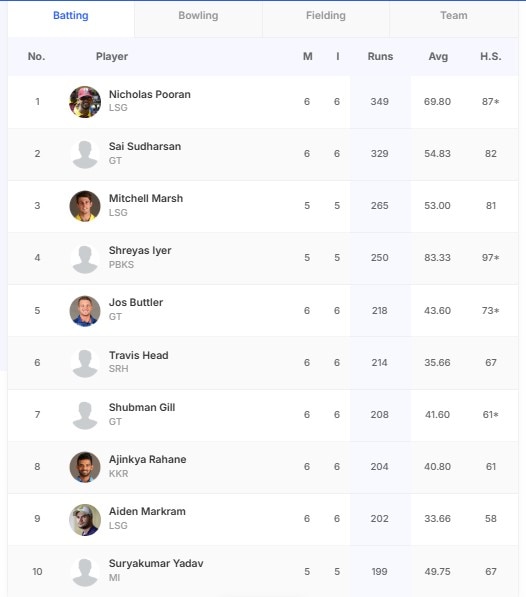Viewport: 526px width, 597px height.
Task: Switch to the Bowling tab
Action: pos(198,16)
